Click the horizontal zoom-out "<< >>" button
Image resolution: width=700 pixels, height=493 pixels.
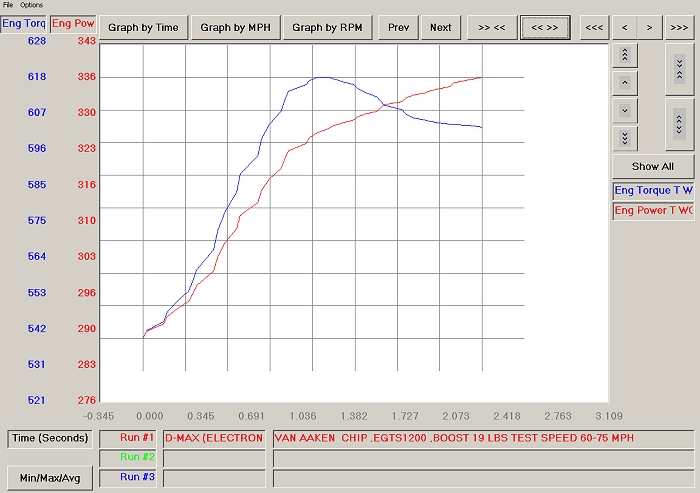546,27
